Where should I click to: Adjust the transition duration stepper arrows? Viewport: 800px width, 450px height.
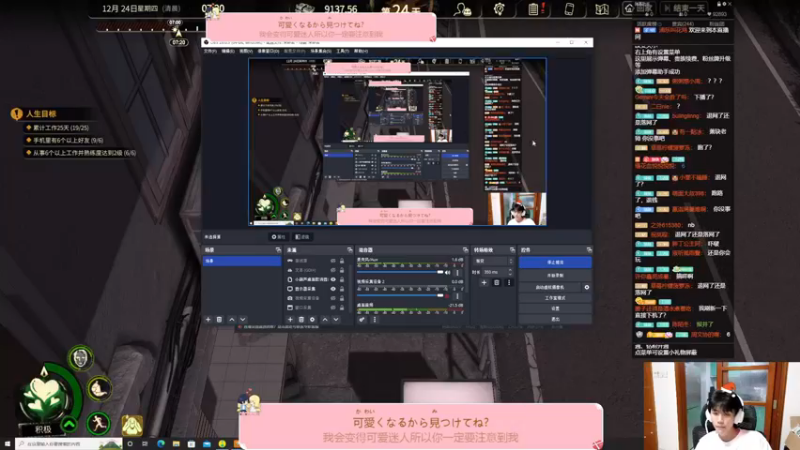pos(510,272)
